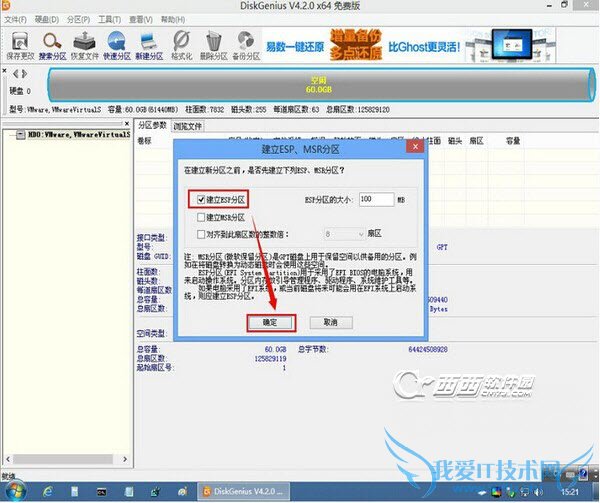Enable the 建立MSR分区 checkbox
Screen dimensions: 600x503
point(201,217)
